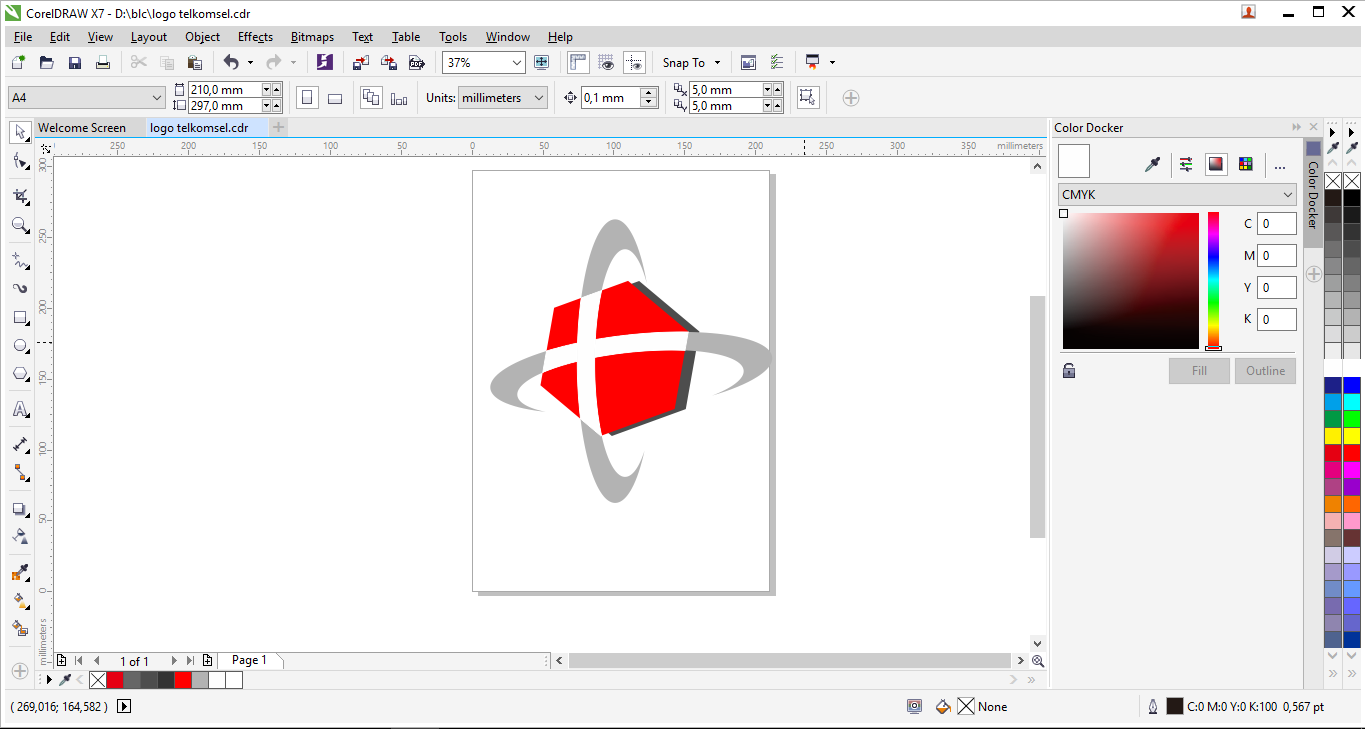The height and width of the screenshot is (729, 1365).
Task: Select the Artistic Media tool
Action: [20, 289]
